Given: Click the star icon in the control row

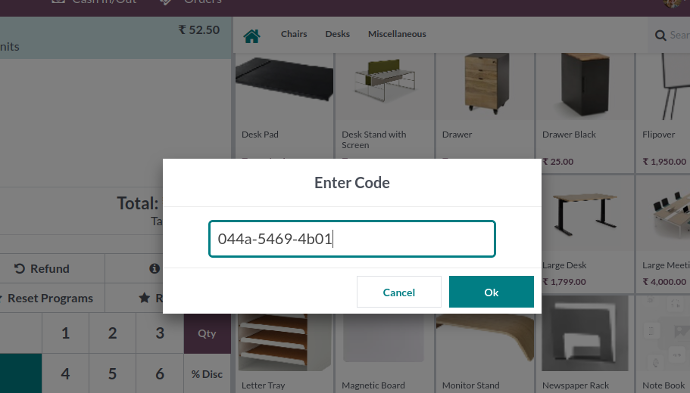Looking at the screenshot, I should click(144, 298).
